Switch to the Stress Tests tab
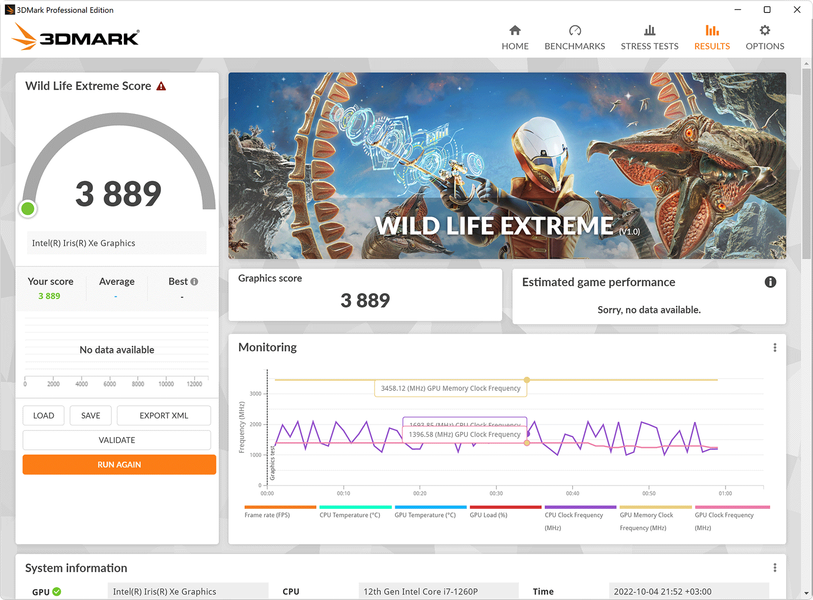 (649, 38)
